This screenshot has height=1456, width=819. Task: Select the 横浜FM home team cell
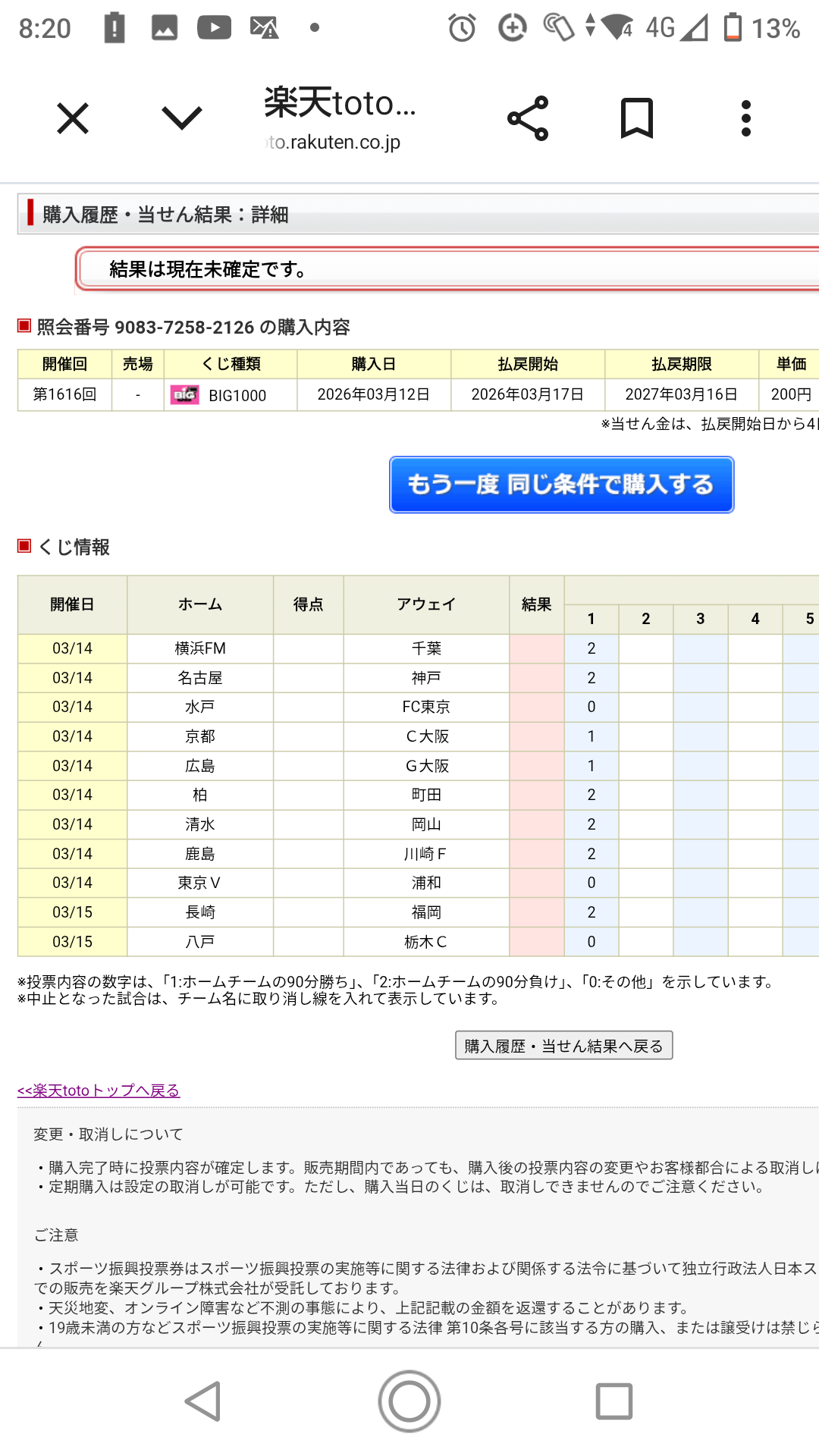[x=200, y=648]
